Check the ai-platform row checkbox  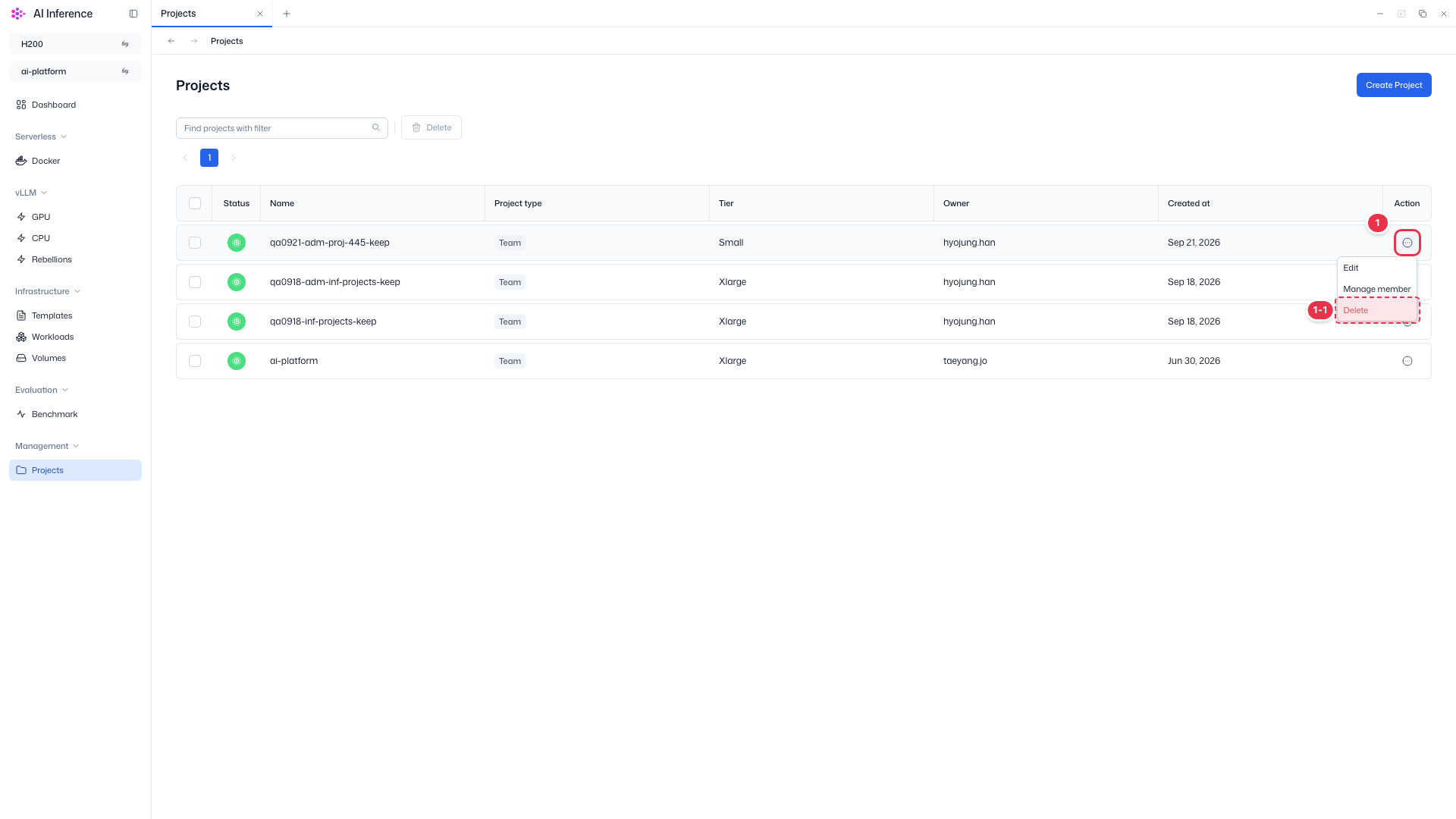click(195, 361)
